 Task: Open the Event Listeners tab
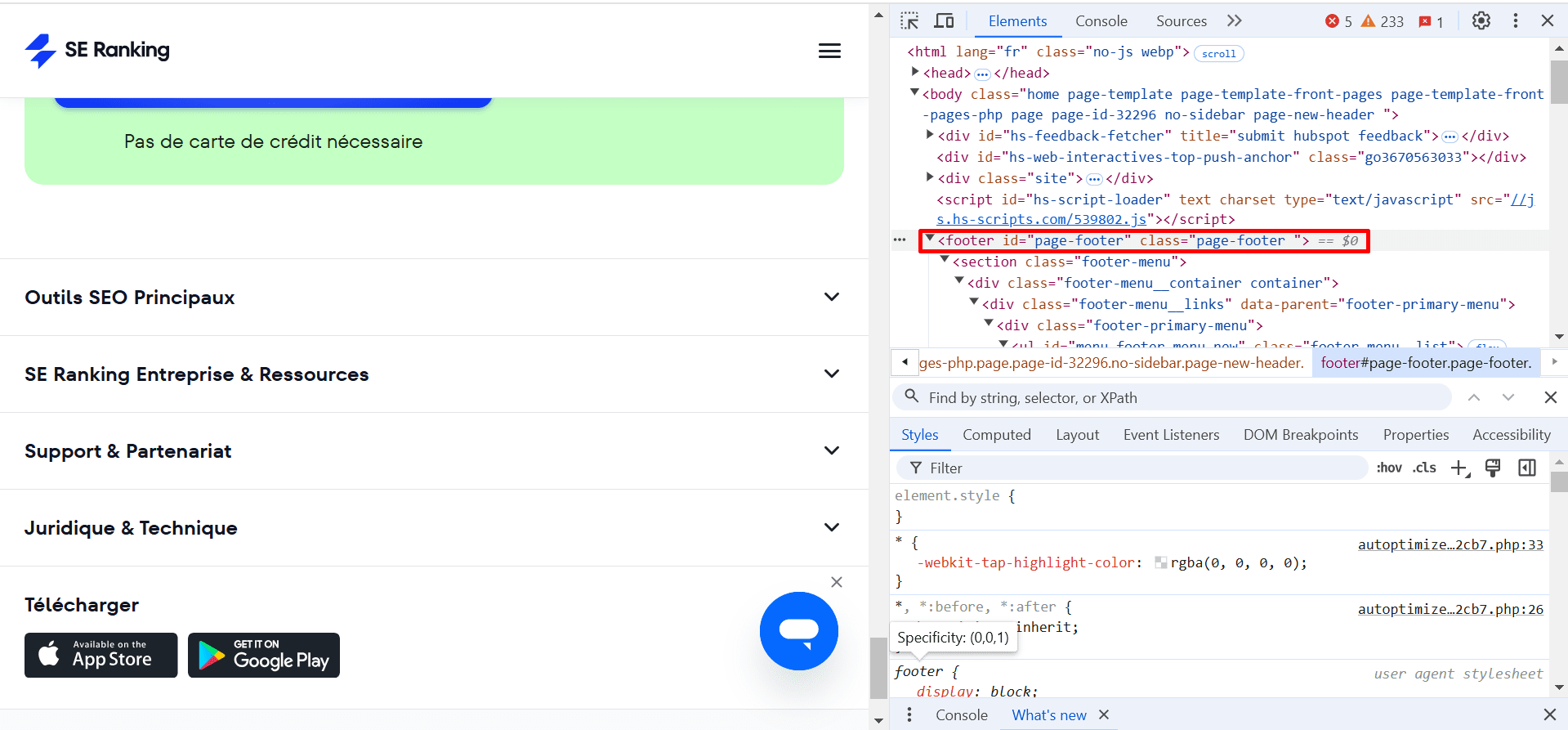1171,435
